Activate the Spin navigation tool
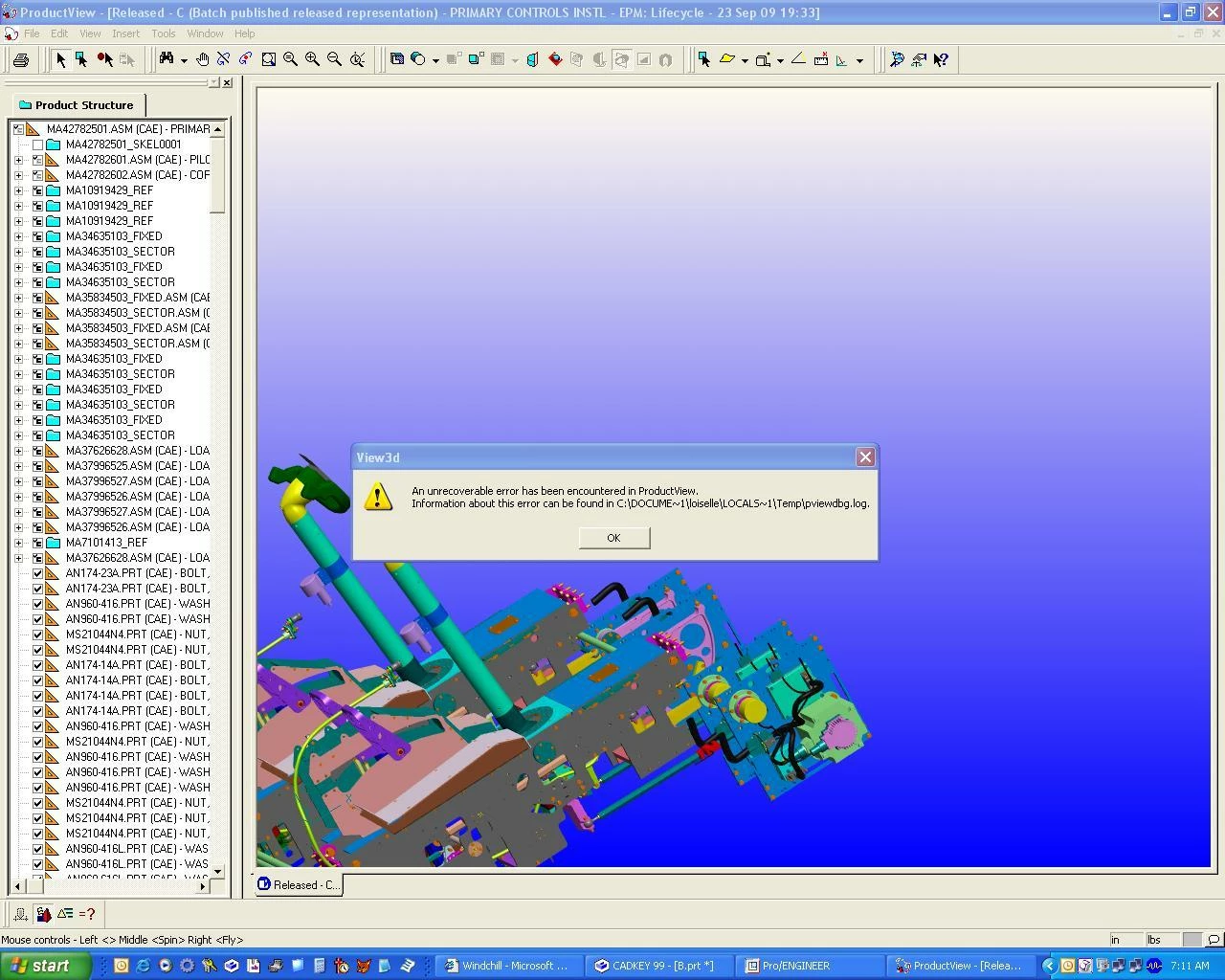Image resolution: width=1225 pixels, height=980 pixels. [x=224, y=59]
